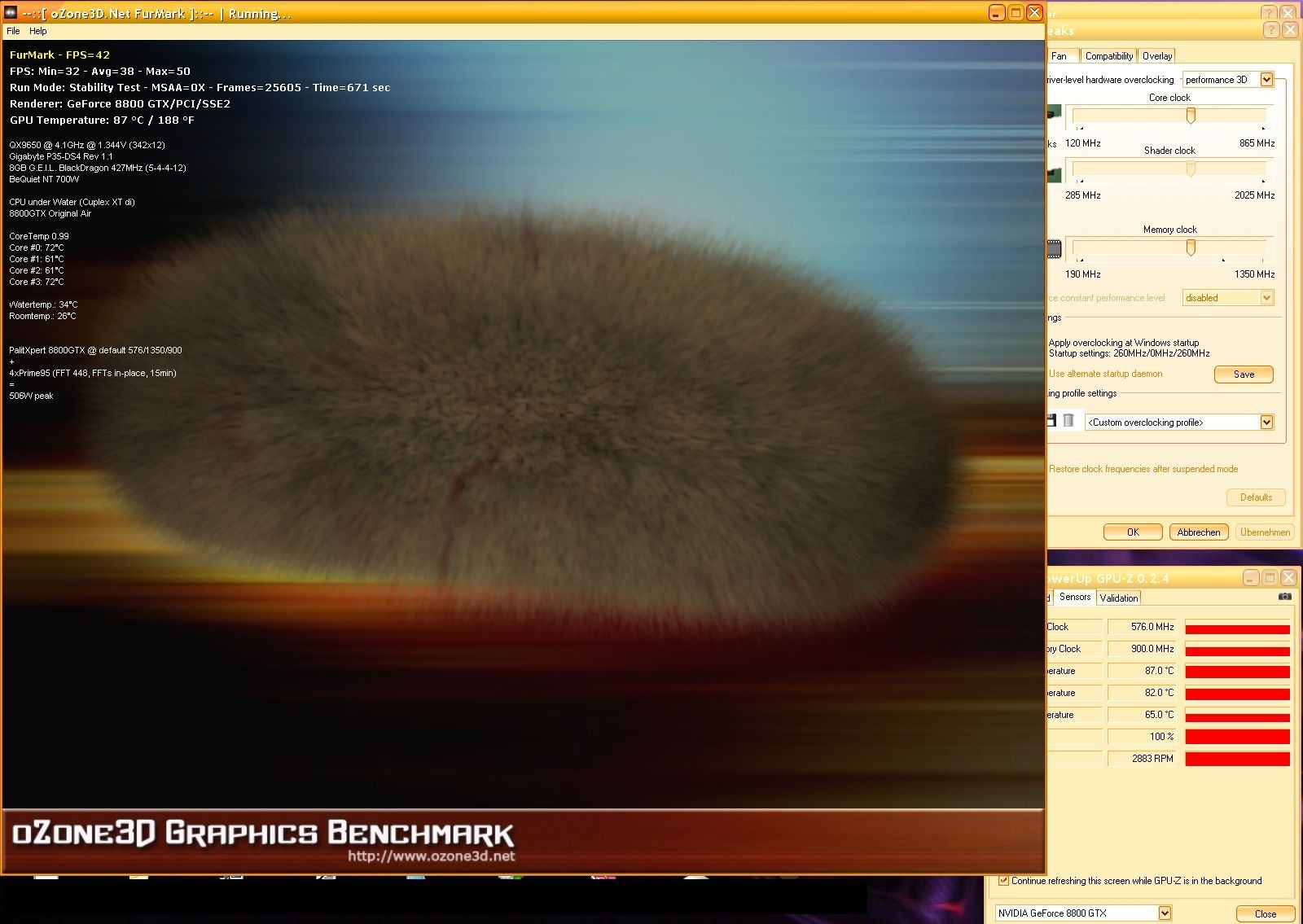
Task: Click the FurMark title bar application icon
Action: tap(10, 13)
